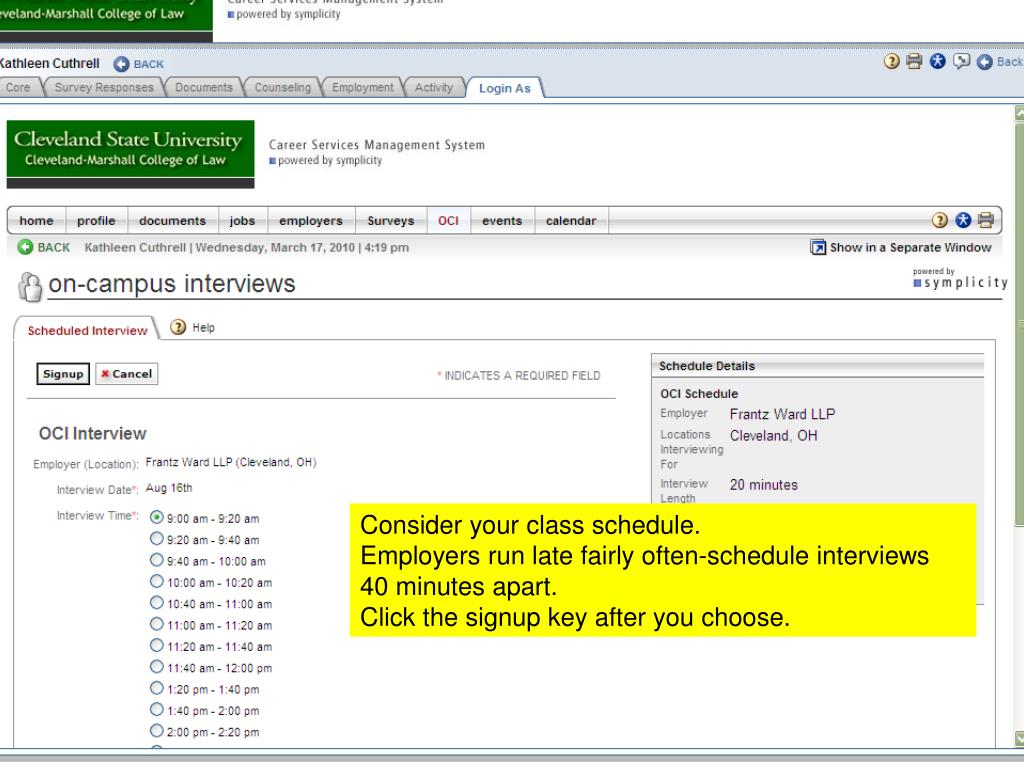
Task: Open the Survey Responses tab
Action: 104,88
